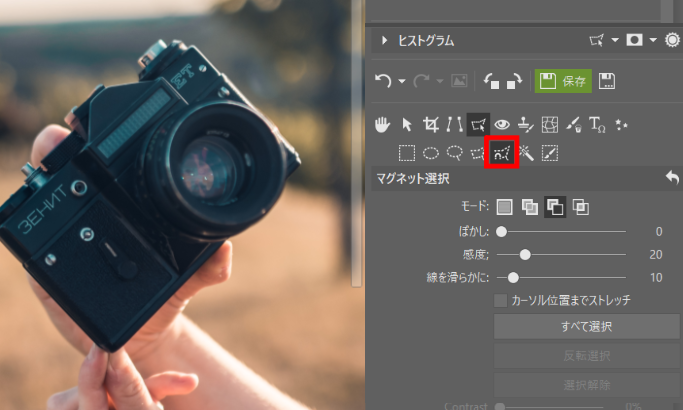Click the モード label

point(475,206)
